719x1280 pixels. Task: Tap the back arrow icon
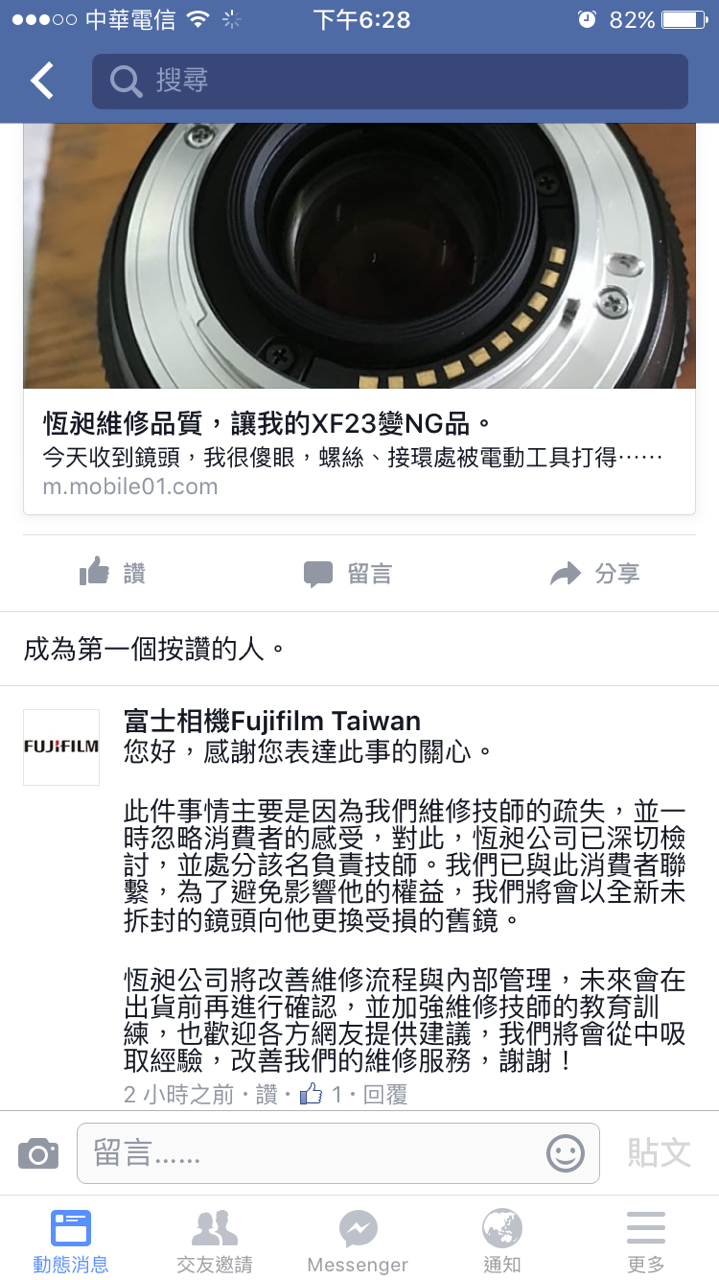42,81
